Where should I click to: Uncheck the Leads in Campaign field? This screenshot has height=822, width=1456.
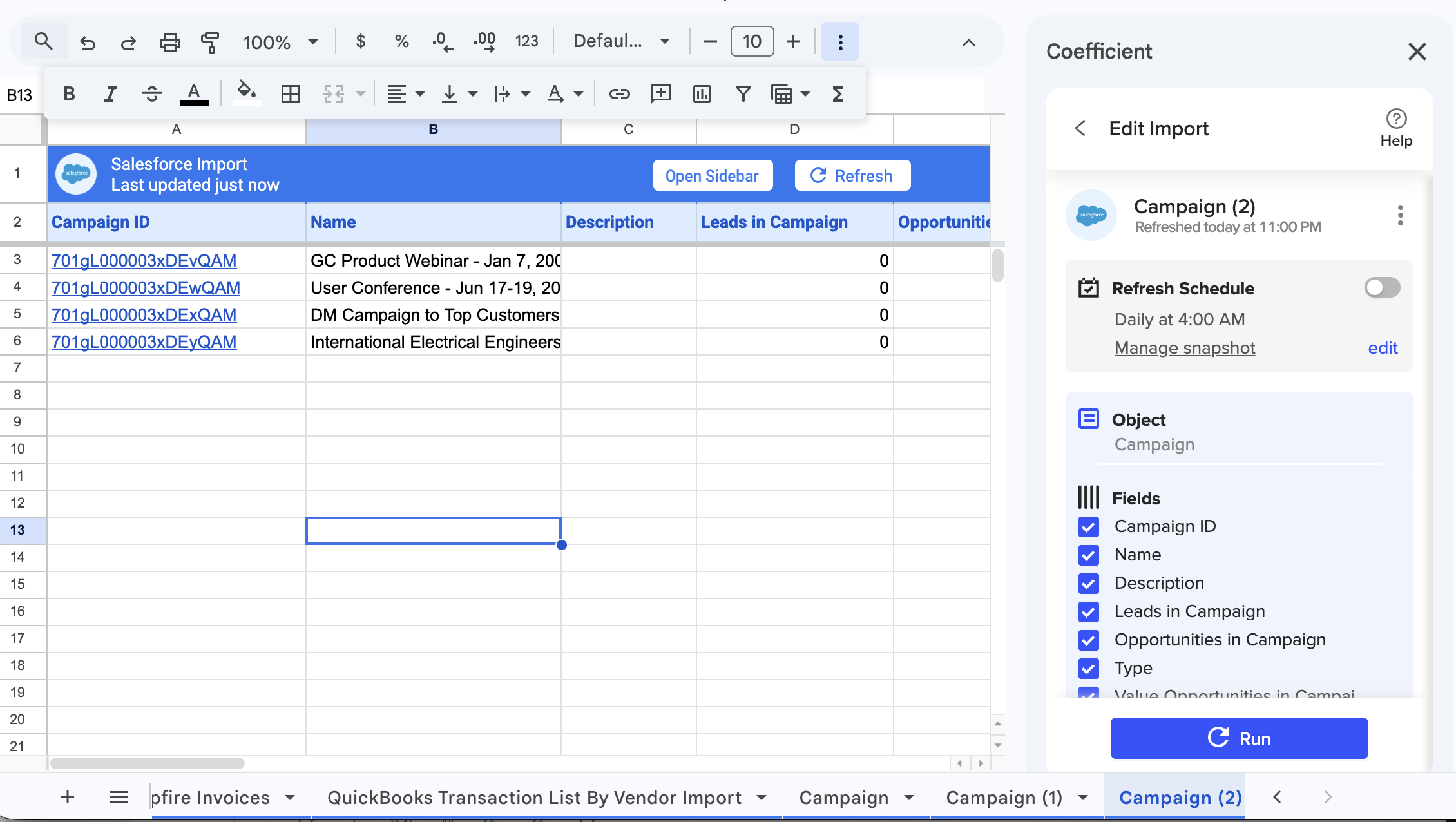1088,612
